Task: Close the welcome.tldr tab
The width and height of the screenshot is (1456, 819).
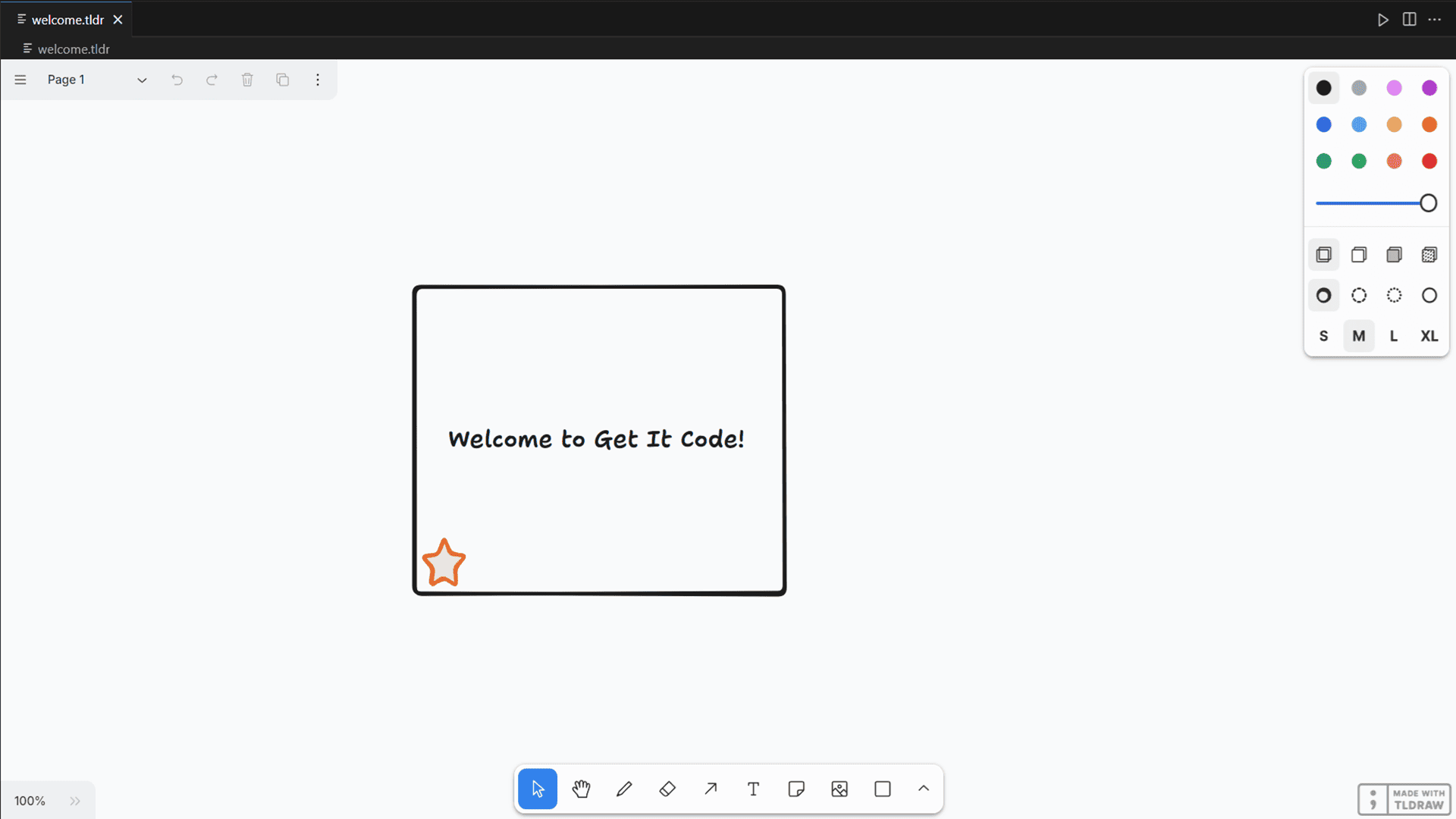Action: [x=118, y=20]
